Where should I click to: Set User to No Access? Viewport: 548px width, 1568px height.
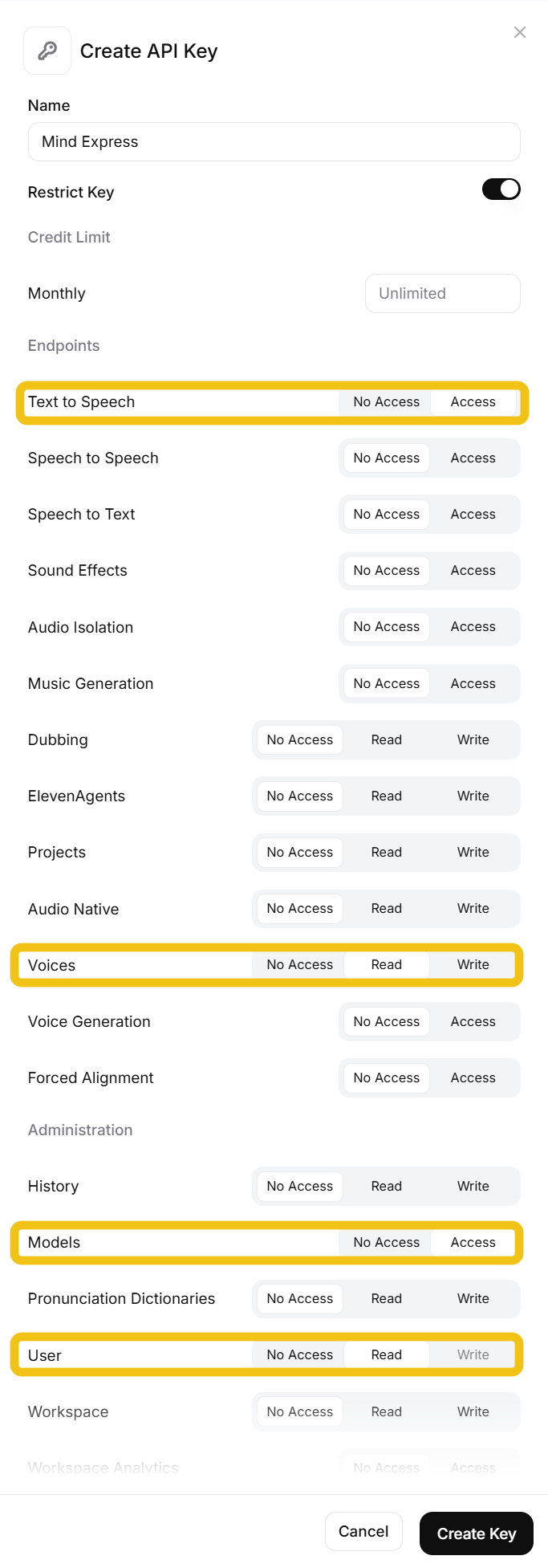(x=300, y=1355)
